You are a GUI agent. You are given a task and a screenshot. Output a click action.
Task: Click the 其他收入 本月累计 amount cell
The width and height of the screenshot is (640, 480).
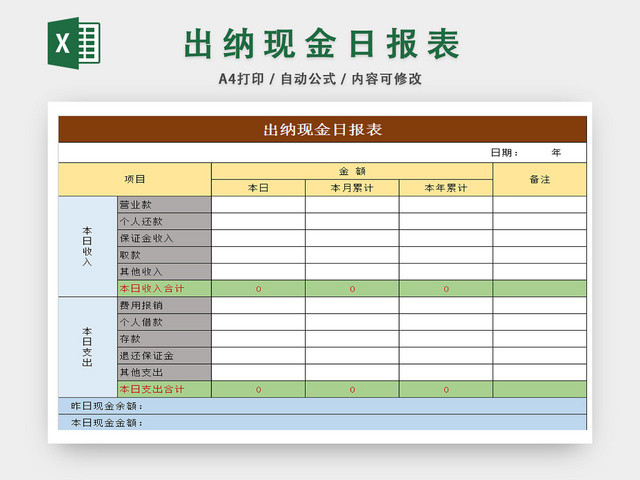pos(352,271)
